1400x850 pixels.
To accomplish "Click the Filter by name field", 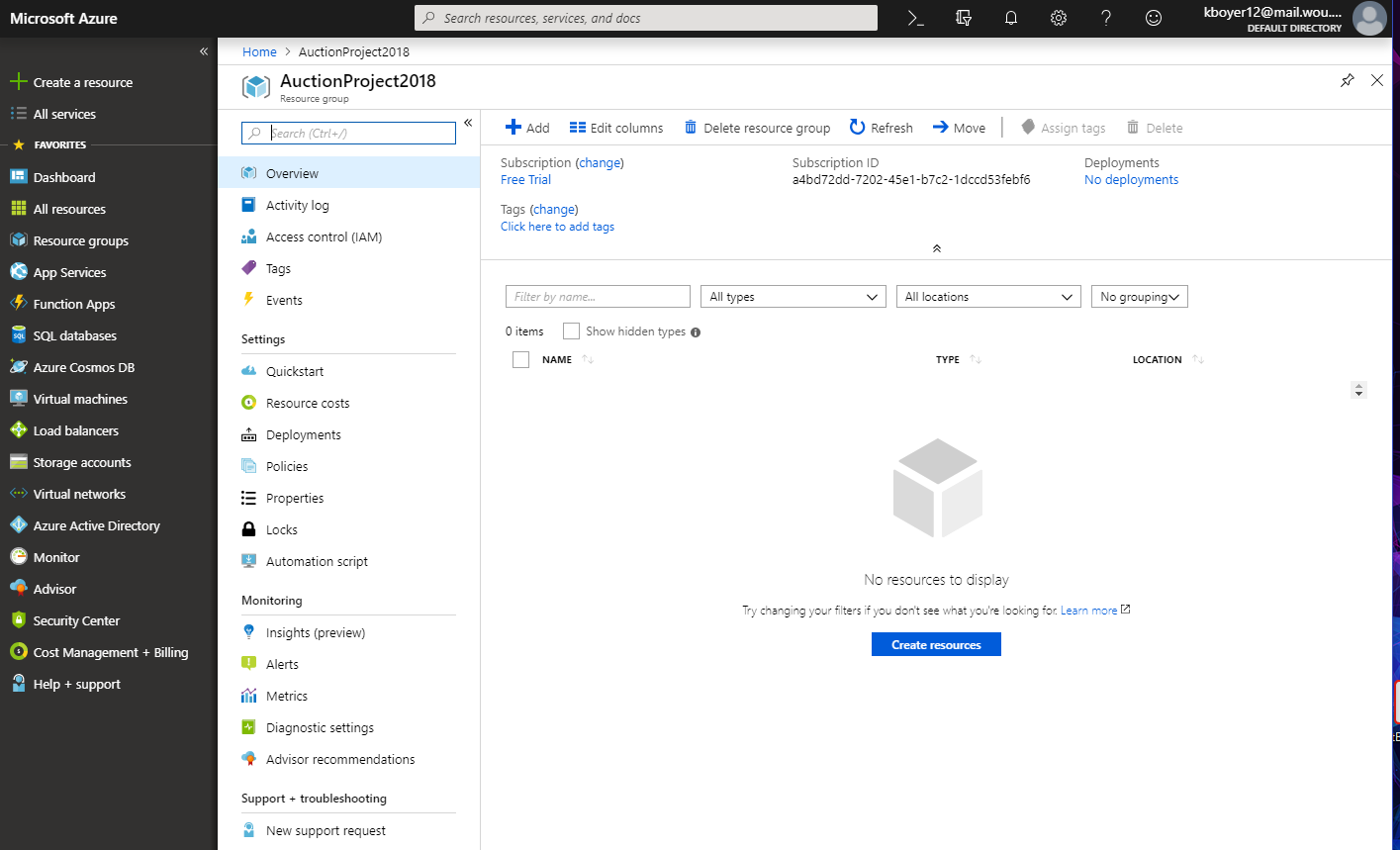I will (598, 297).
